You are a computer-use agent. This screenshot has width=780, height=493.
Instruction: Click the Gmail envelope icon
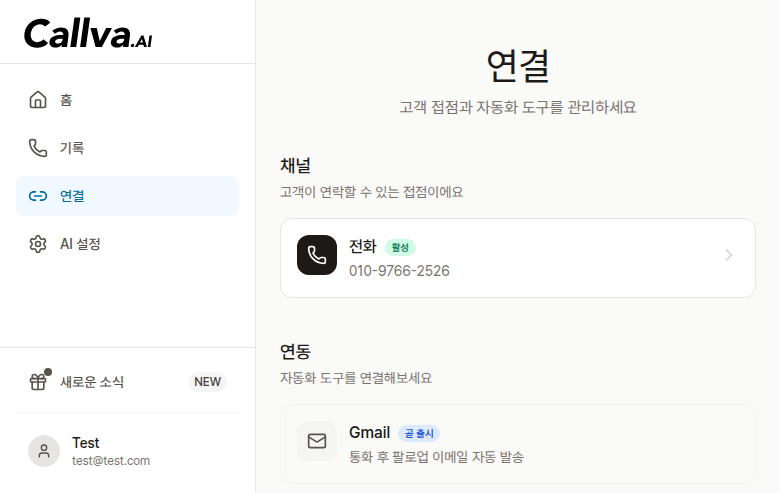tap(317, 441)
